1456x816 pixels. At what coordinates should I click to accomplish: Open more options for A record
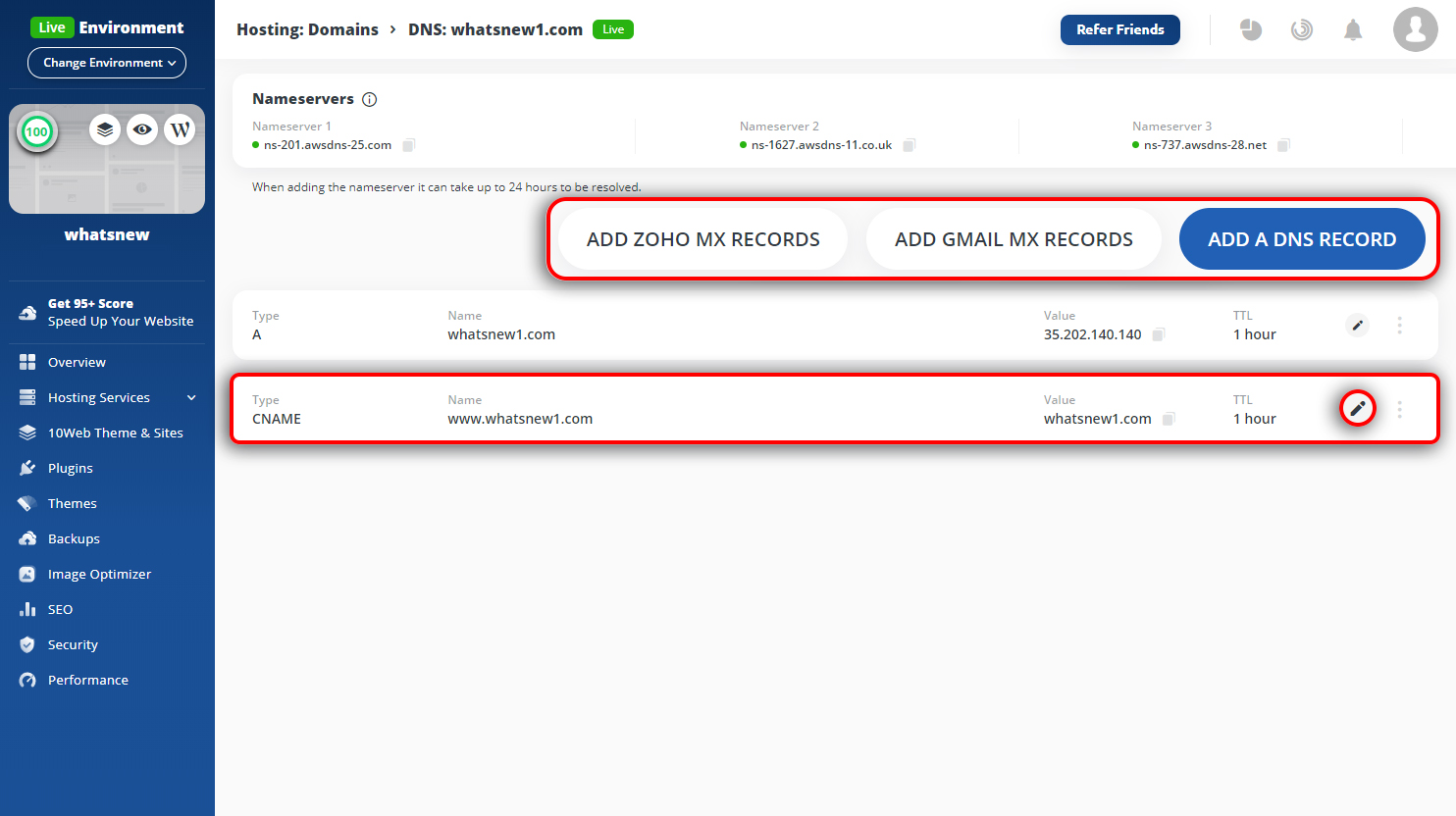(1400, 325)
